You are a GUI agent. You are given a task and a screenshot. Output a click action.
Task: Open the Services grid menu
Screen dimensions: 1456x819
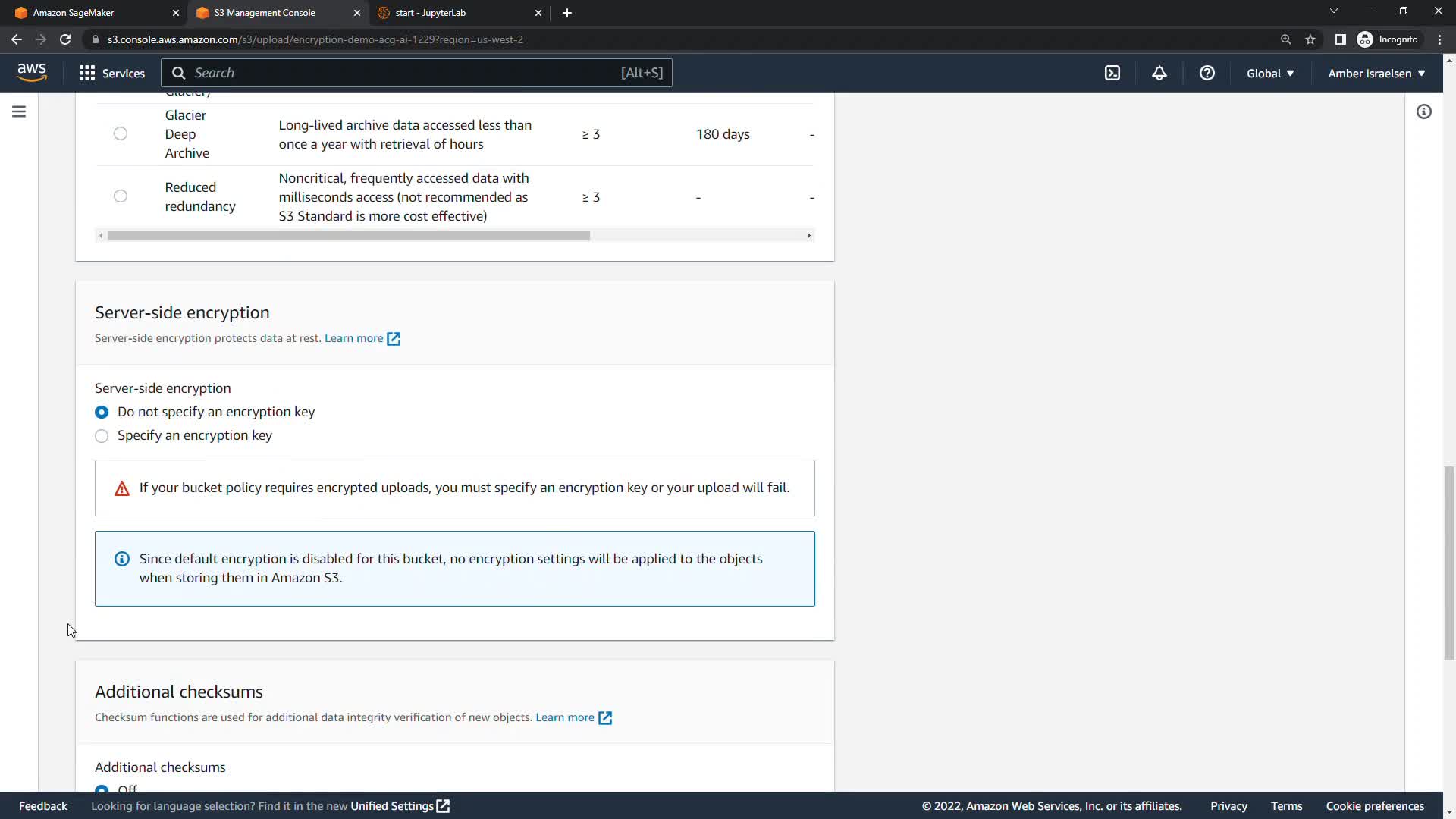(x=111, y=73)
